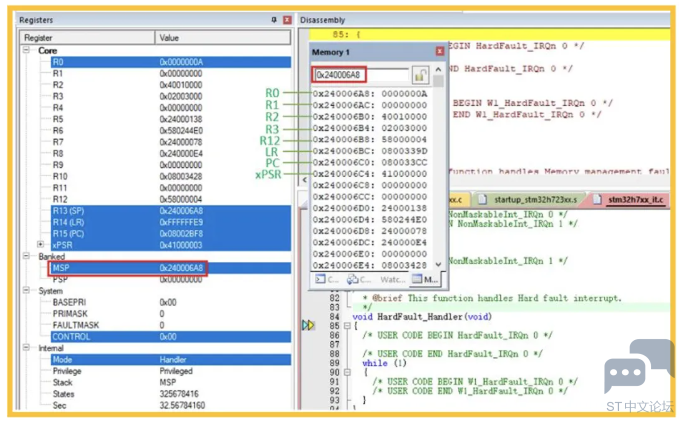Click the highlighted disassembly line 85
This screenshot has width=683, height=422.
[490, 34]
